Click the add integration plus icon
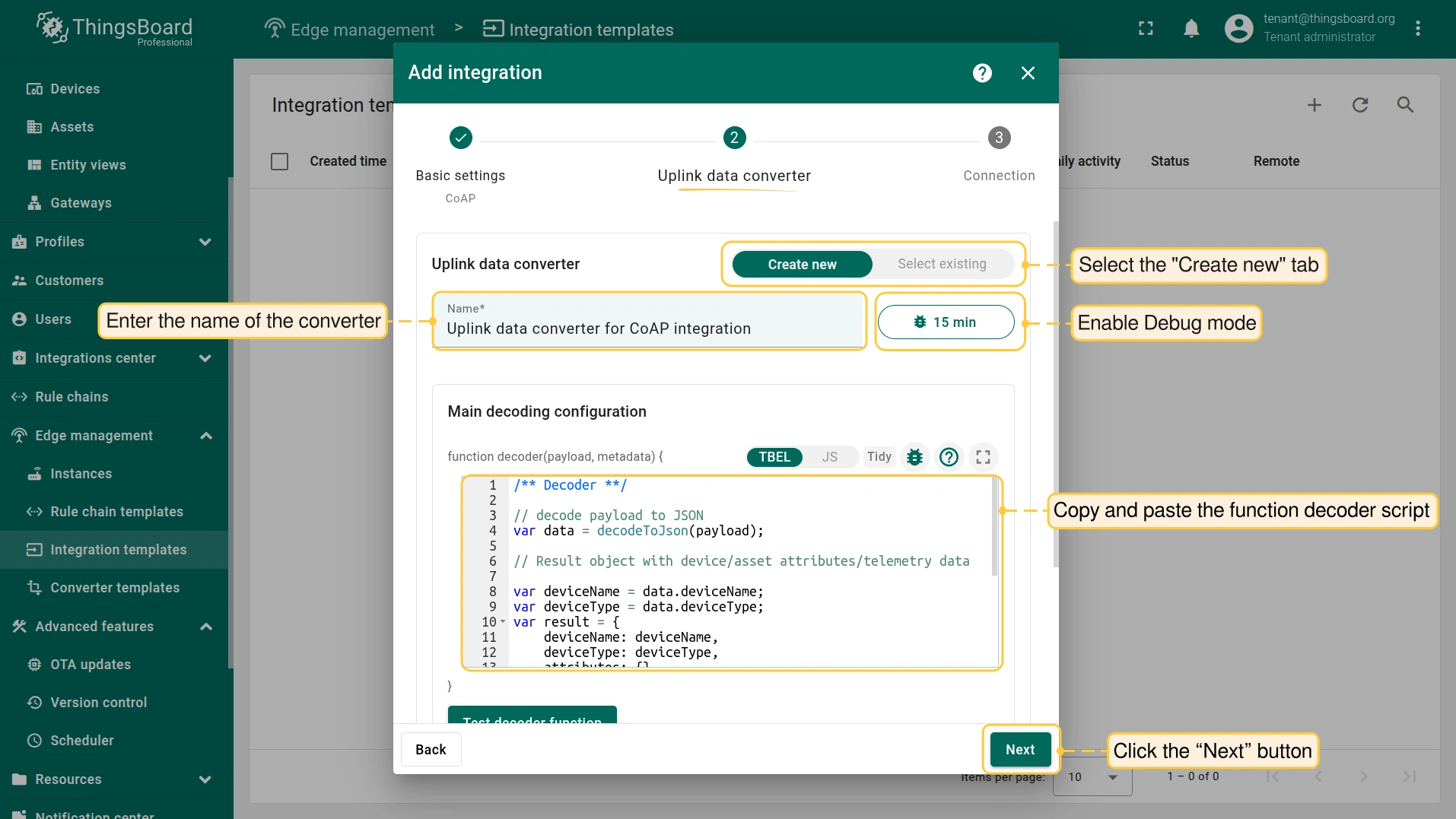 1314,105
